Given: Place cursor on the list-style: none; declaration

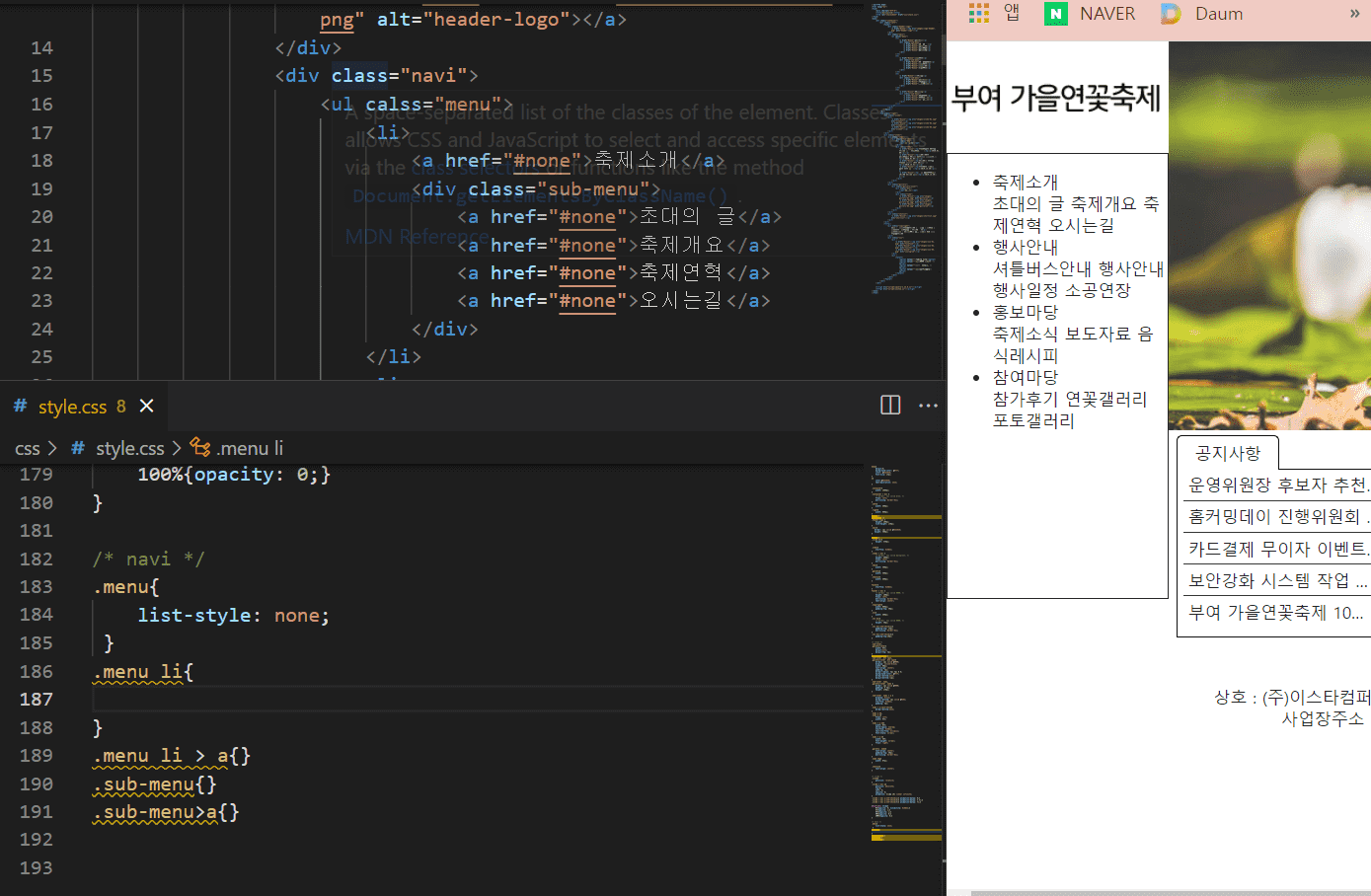Looking at the screenshot, I should tap(233, 616).
